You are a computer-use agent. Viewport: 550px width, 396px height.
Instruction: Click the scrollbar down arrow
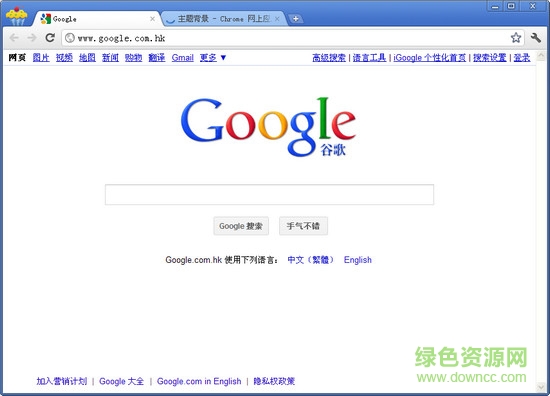[x=541, y=387]
